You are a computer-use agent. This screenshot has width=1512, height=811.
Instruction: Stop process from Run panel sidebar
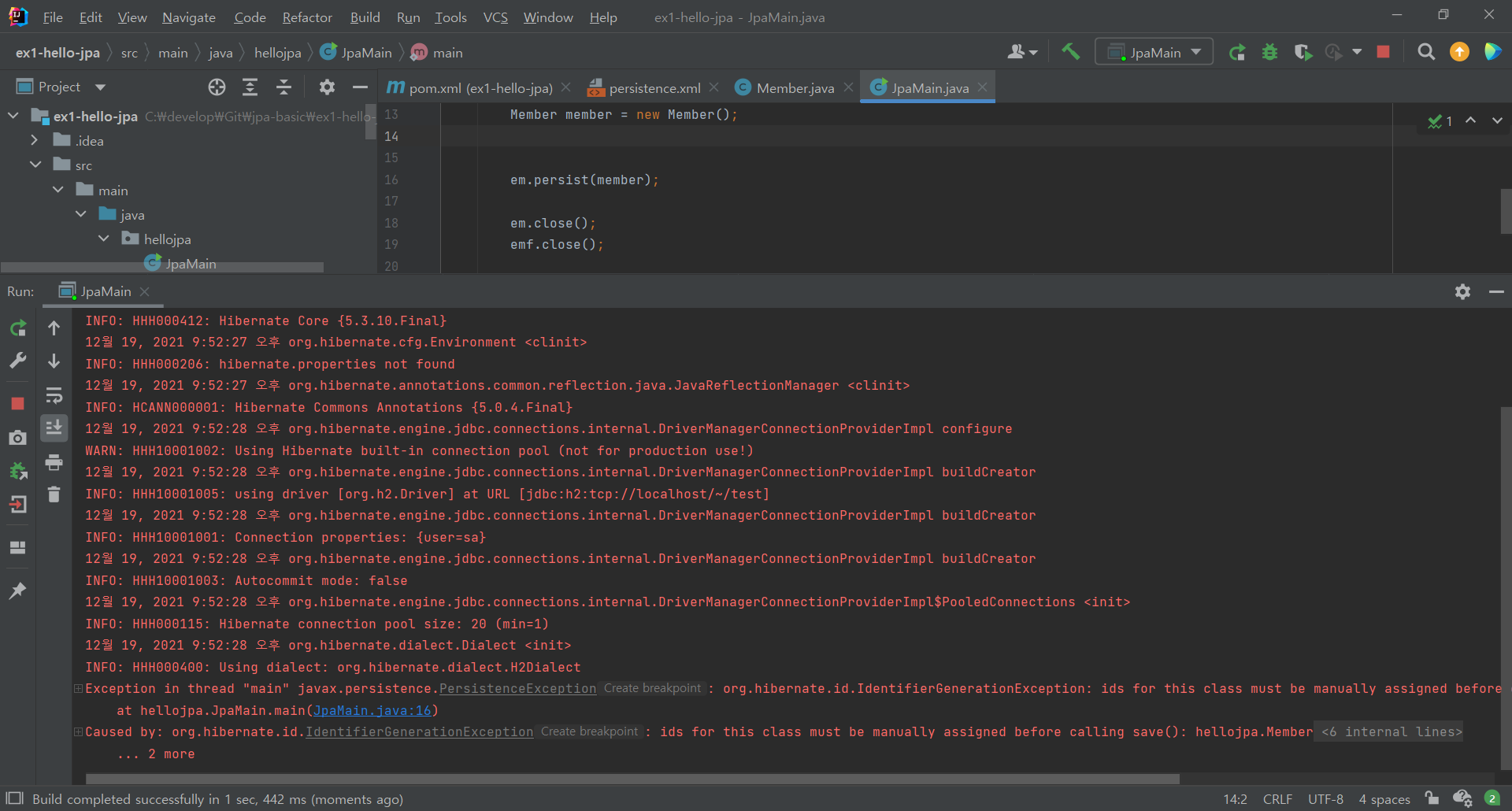(17, 403)
